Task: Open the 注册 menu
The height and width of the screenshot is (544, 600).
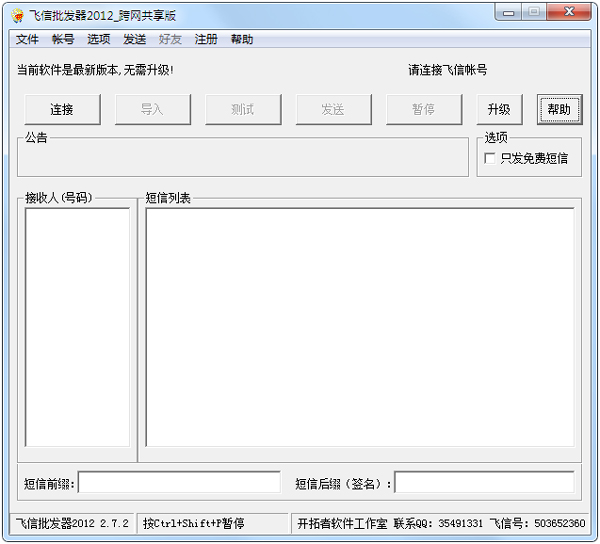Action: click(x=206, y=39)
